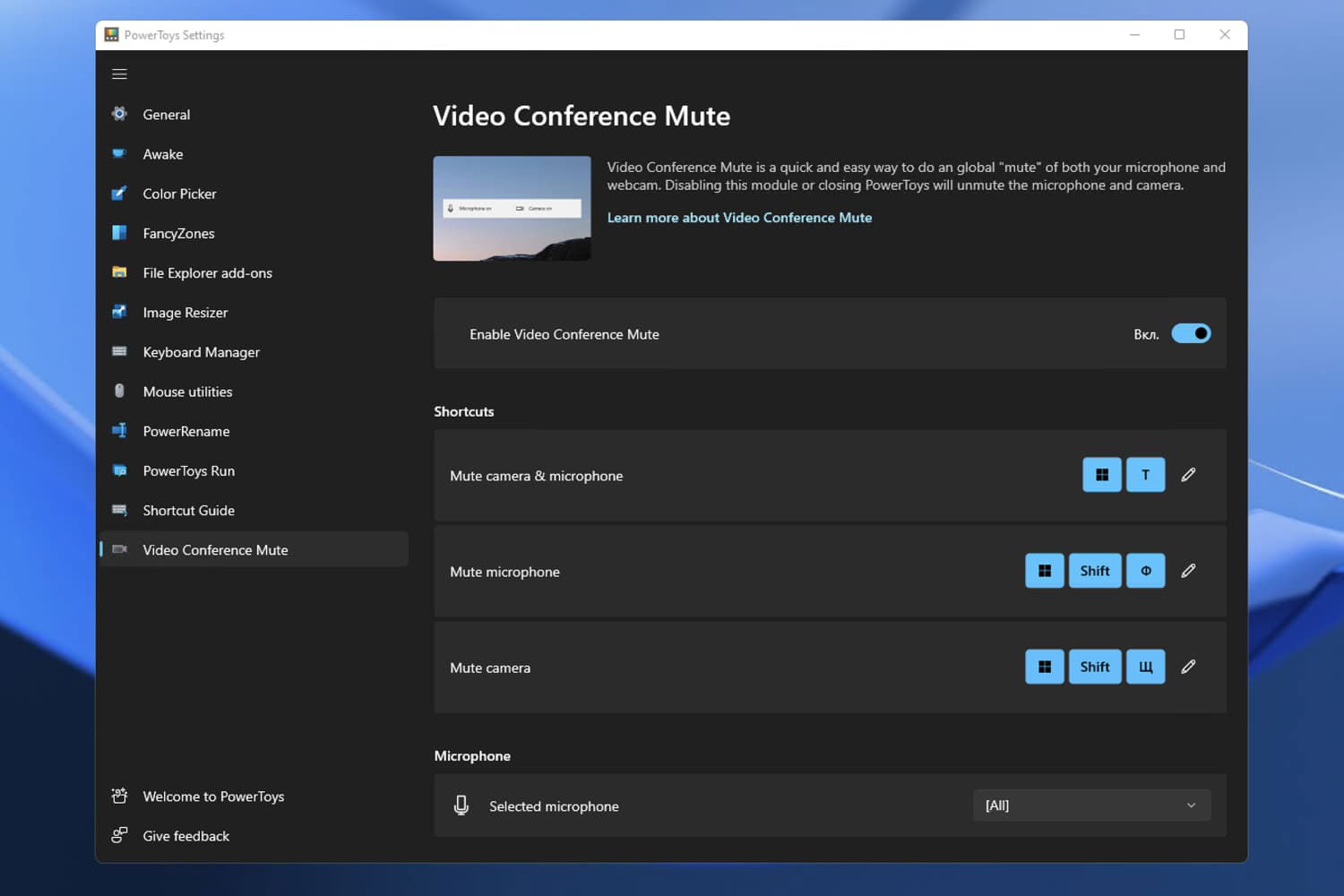Click the General gear icon in sidebar
Image resolution: width=1344 pixels, height=896 pixels.
[119, 114]
